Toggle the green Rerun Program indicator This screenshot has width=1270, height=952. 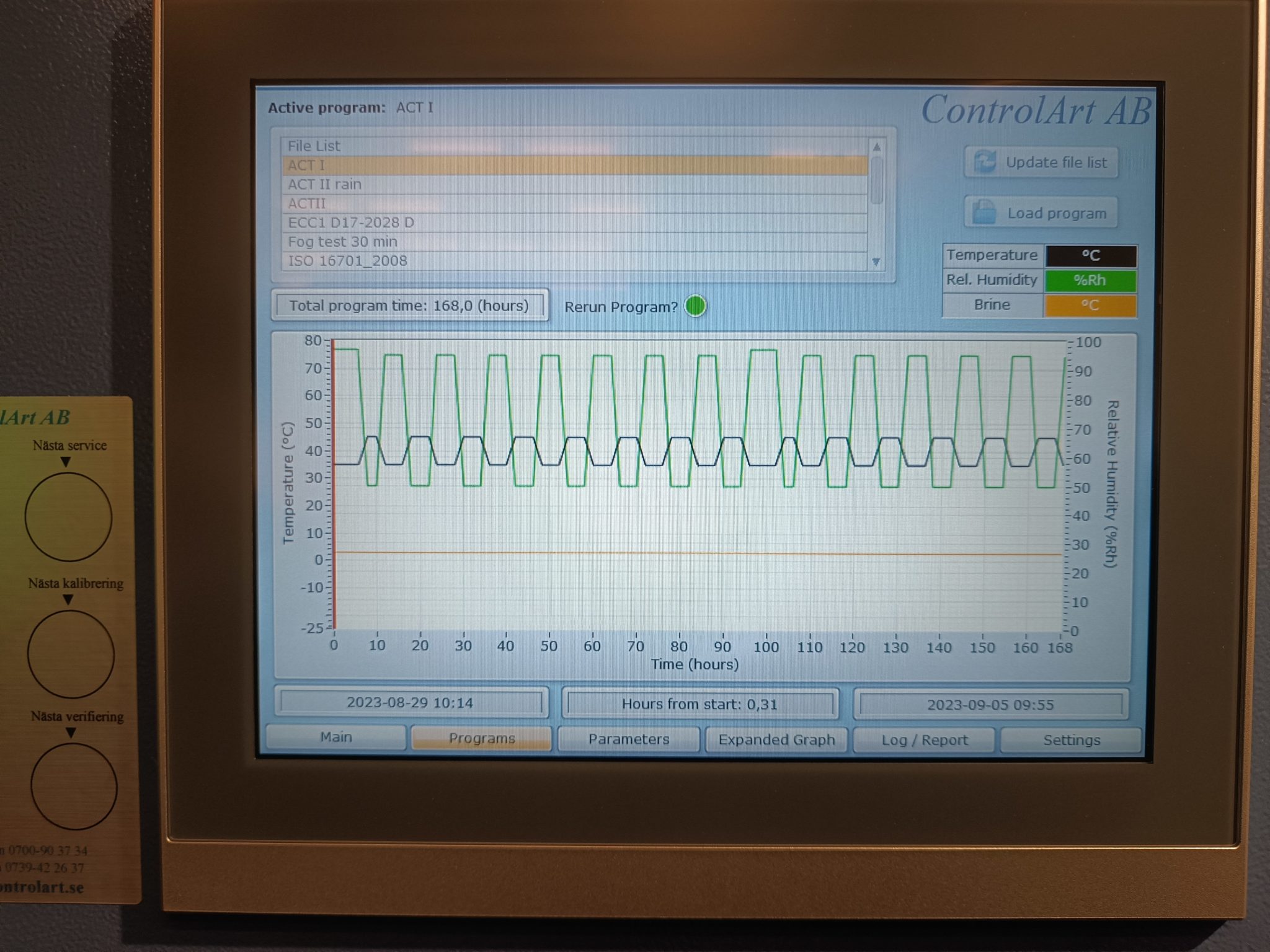pos(695,306)
